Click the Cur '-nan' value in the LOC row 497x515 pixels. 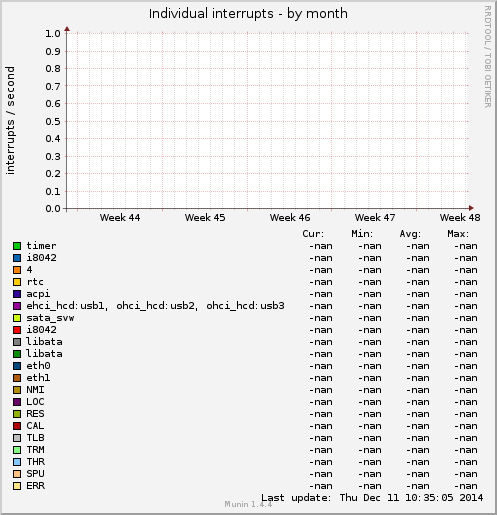pyautogui.click(x=321, y=402)
